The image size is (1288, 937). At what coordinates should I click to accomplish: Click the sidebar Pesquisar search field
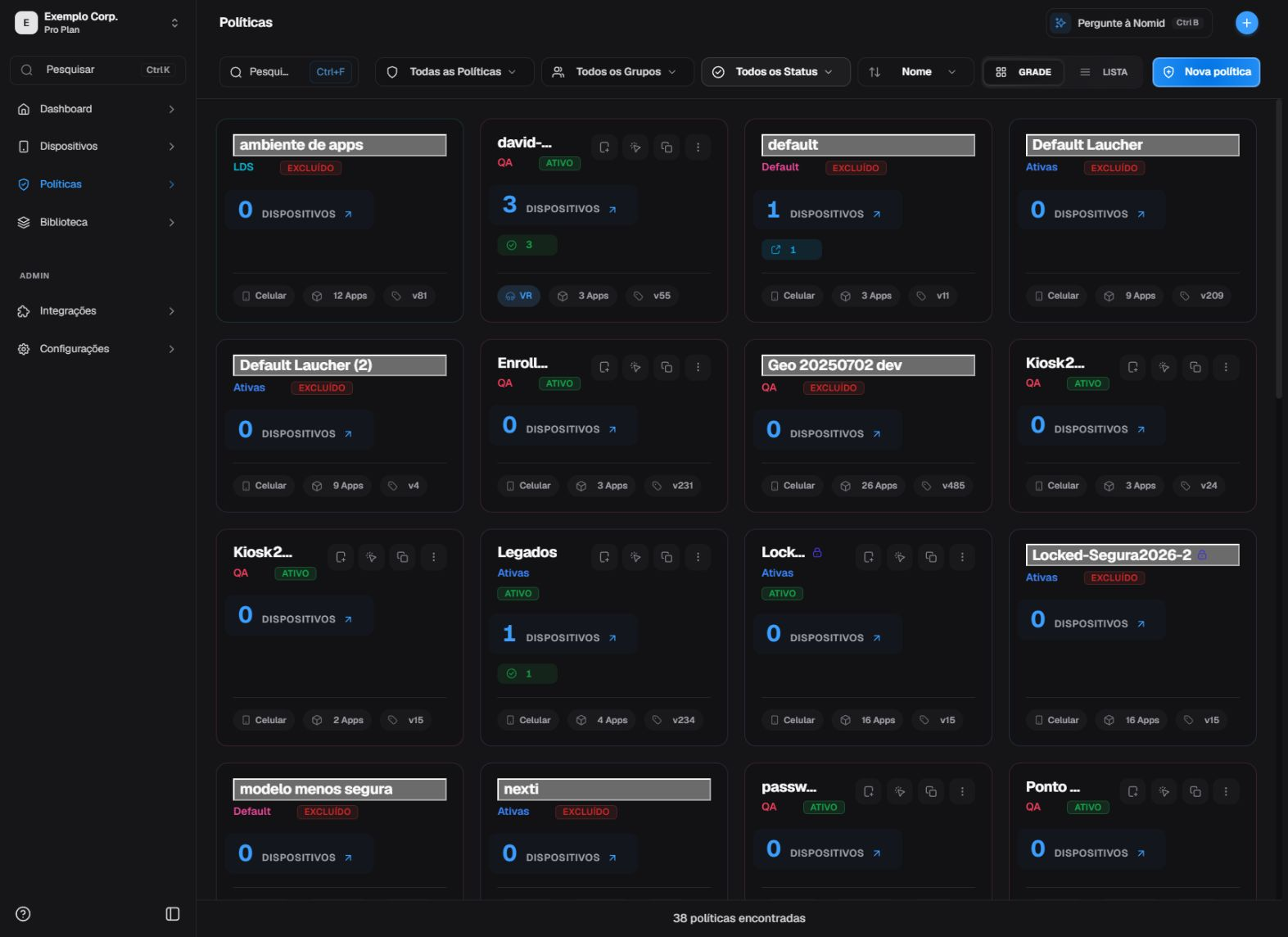[x=97, y=70]
